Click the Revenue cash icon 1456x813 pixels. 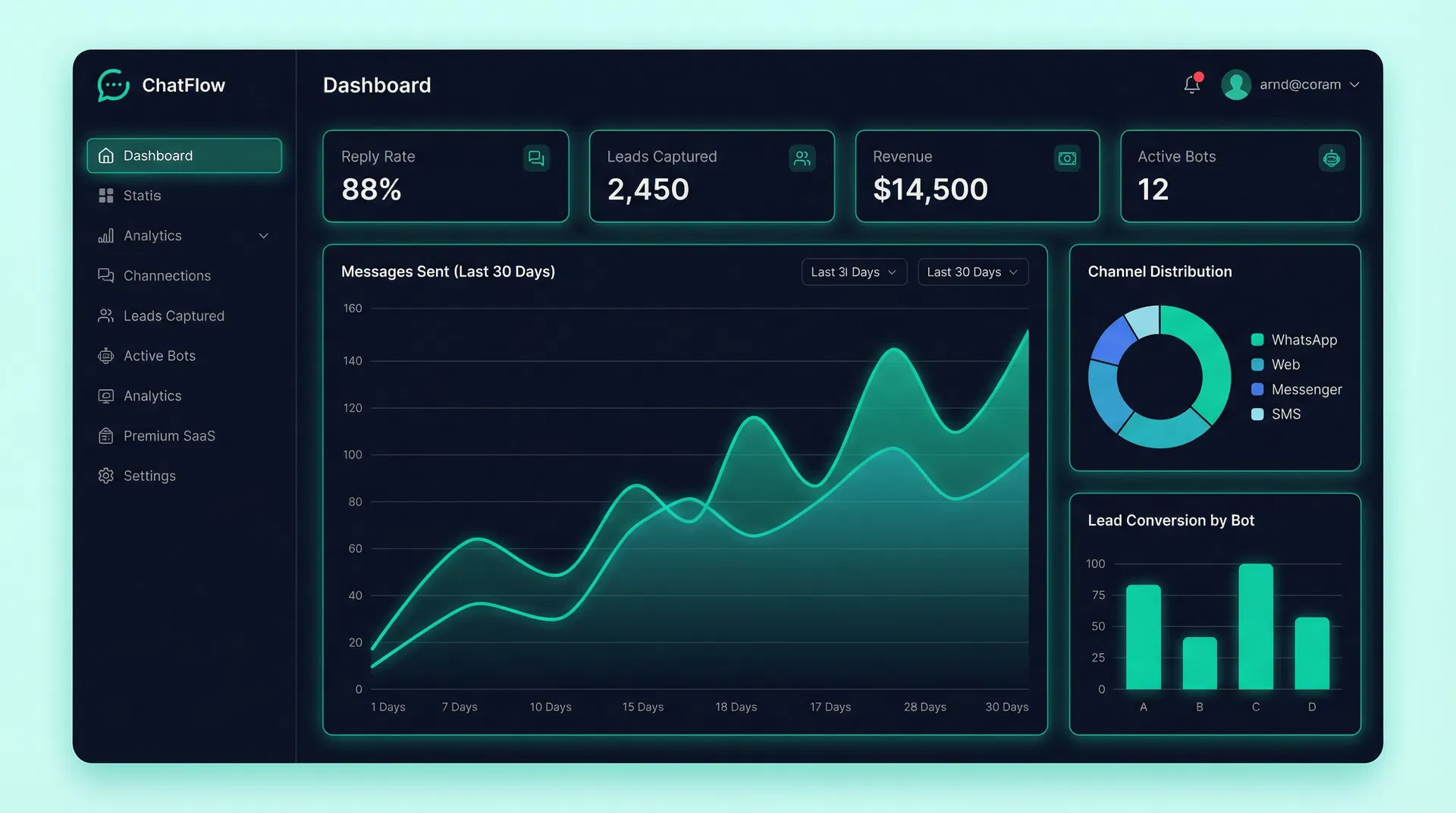(x=1067, y=159)
